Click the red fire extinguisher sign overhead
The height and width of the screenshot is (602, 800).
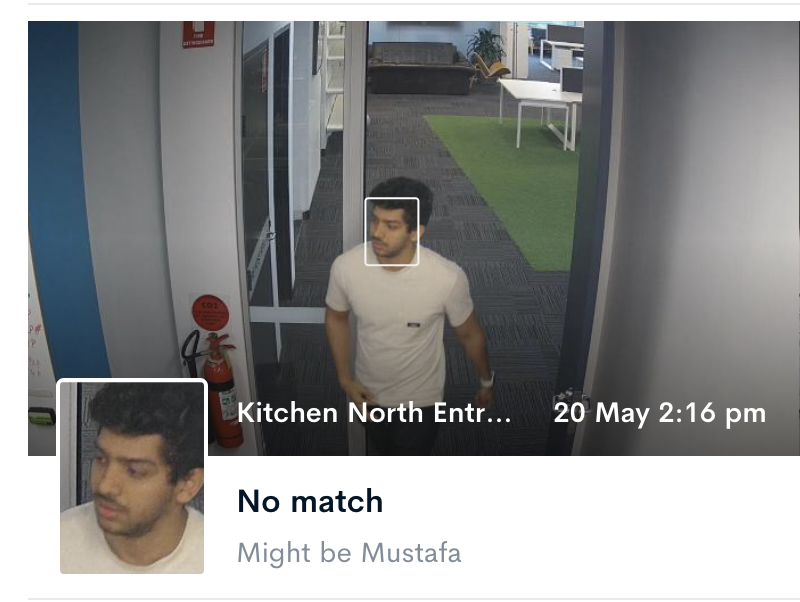point(198,34)
